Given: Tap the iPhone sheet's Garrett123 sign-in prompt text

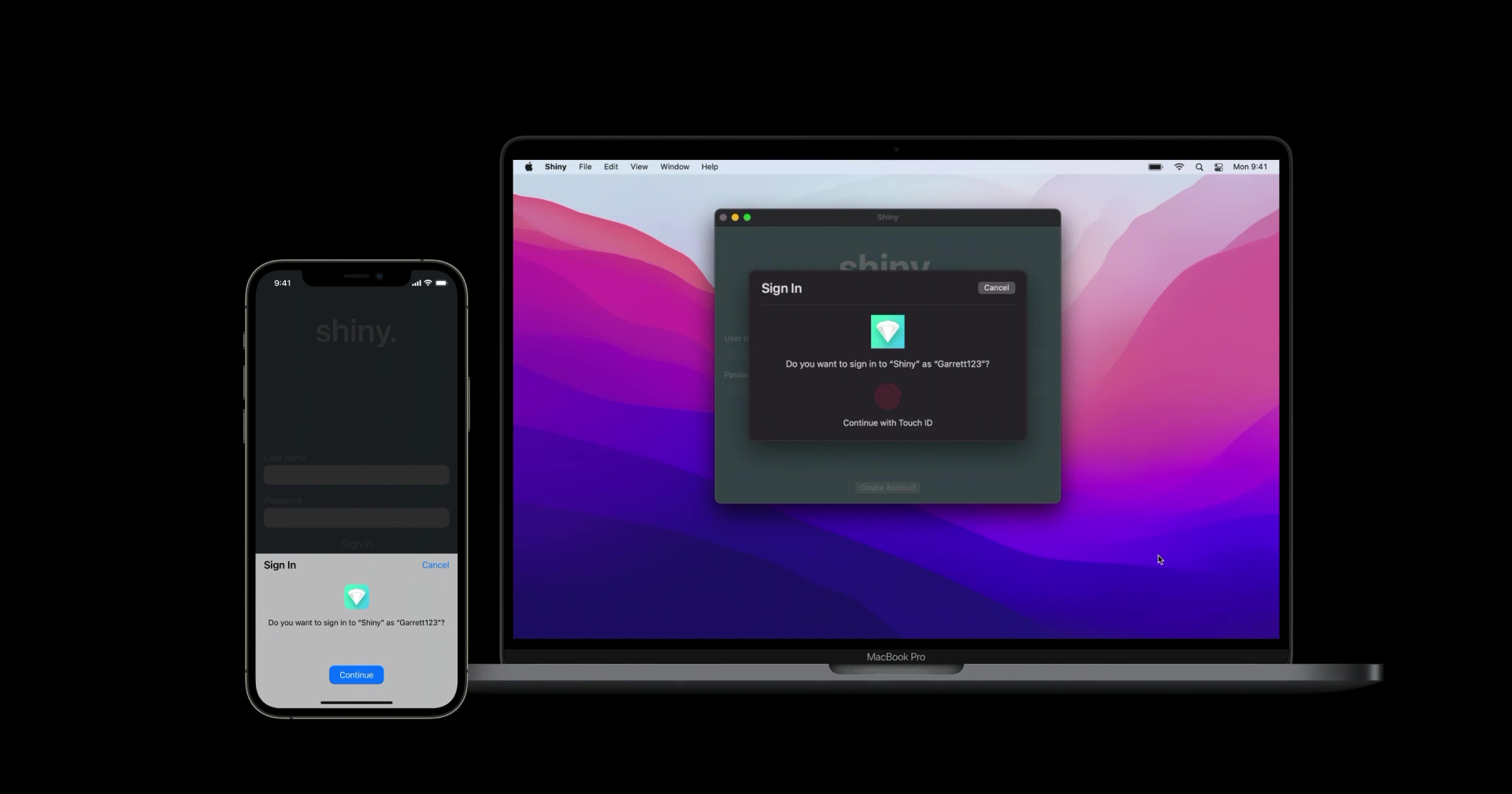Looking at the screenshot, I should [x=356, y=622].
